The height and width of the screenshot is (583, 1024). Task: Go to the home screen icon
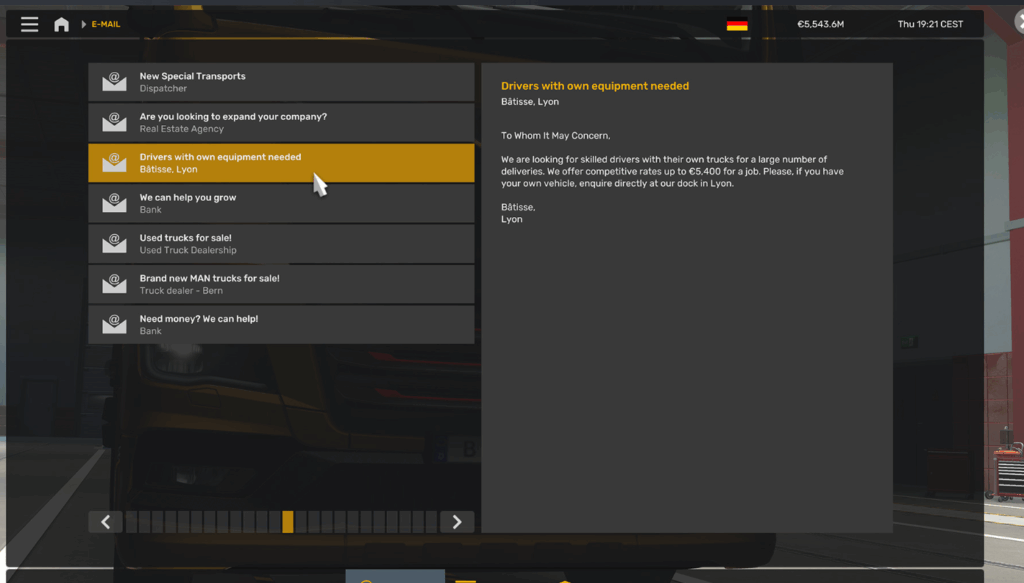click(61, 24)
